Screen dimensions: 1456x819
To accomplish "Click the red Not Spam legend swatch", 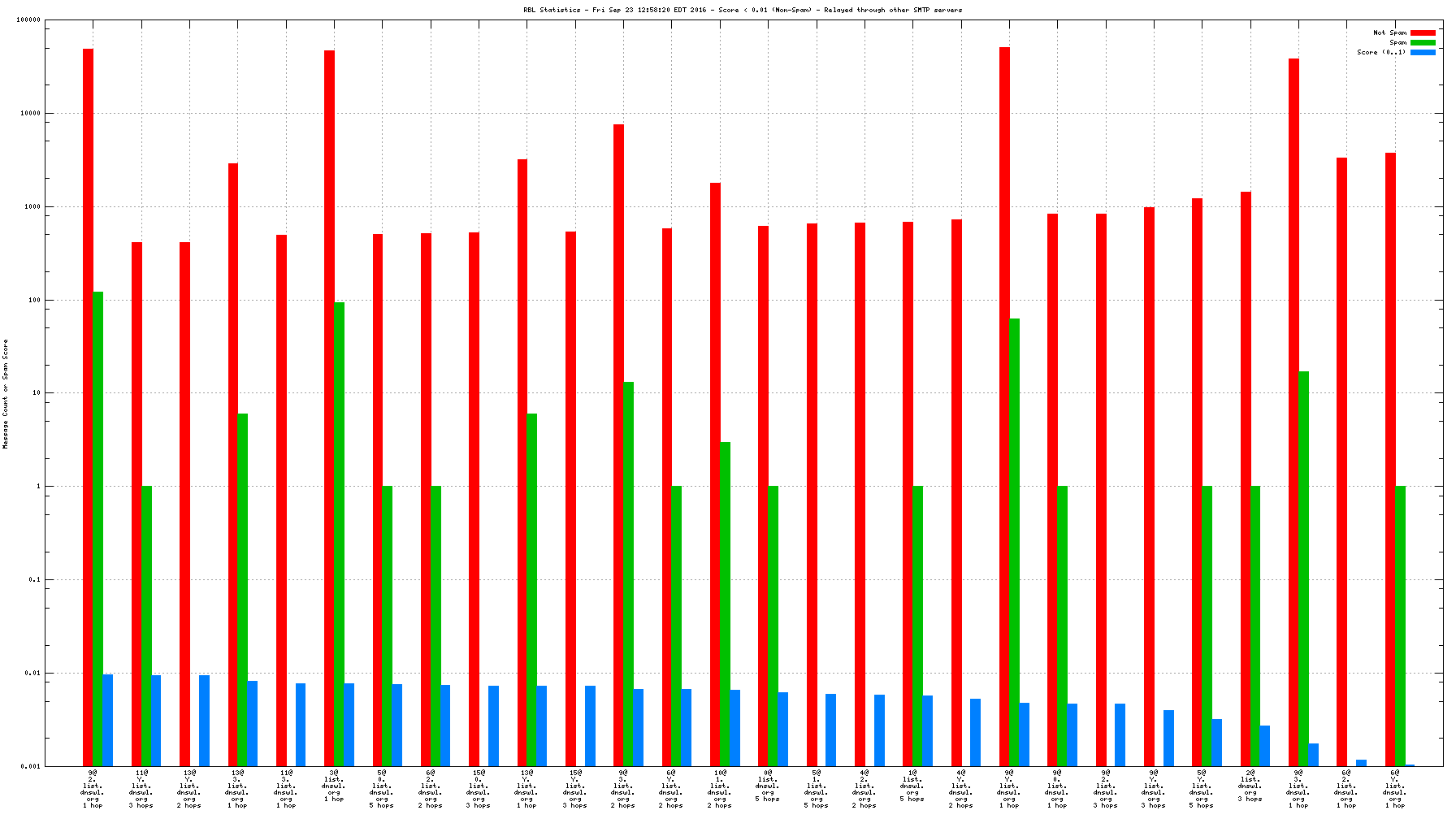I will [x=1423, y=32].
